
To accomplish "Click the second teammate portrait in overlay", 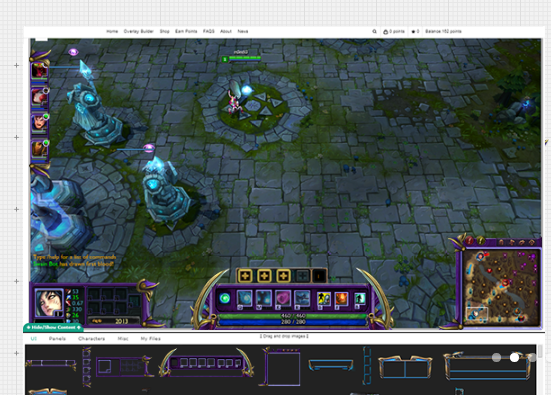I will pyautogui.click(x=40, y=97).
